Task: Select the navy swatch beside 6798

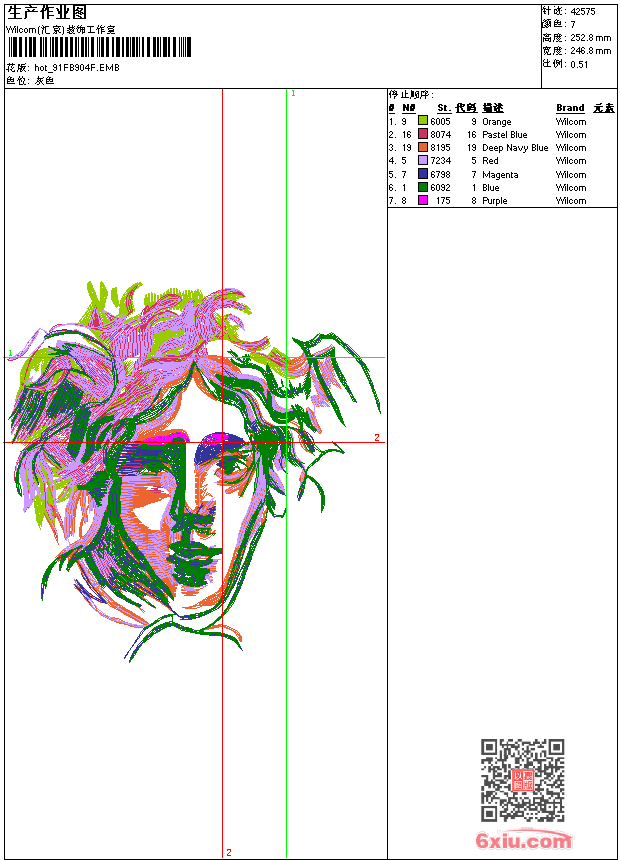Action: [422, 174]
